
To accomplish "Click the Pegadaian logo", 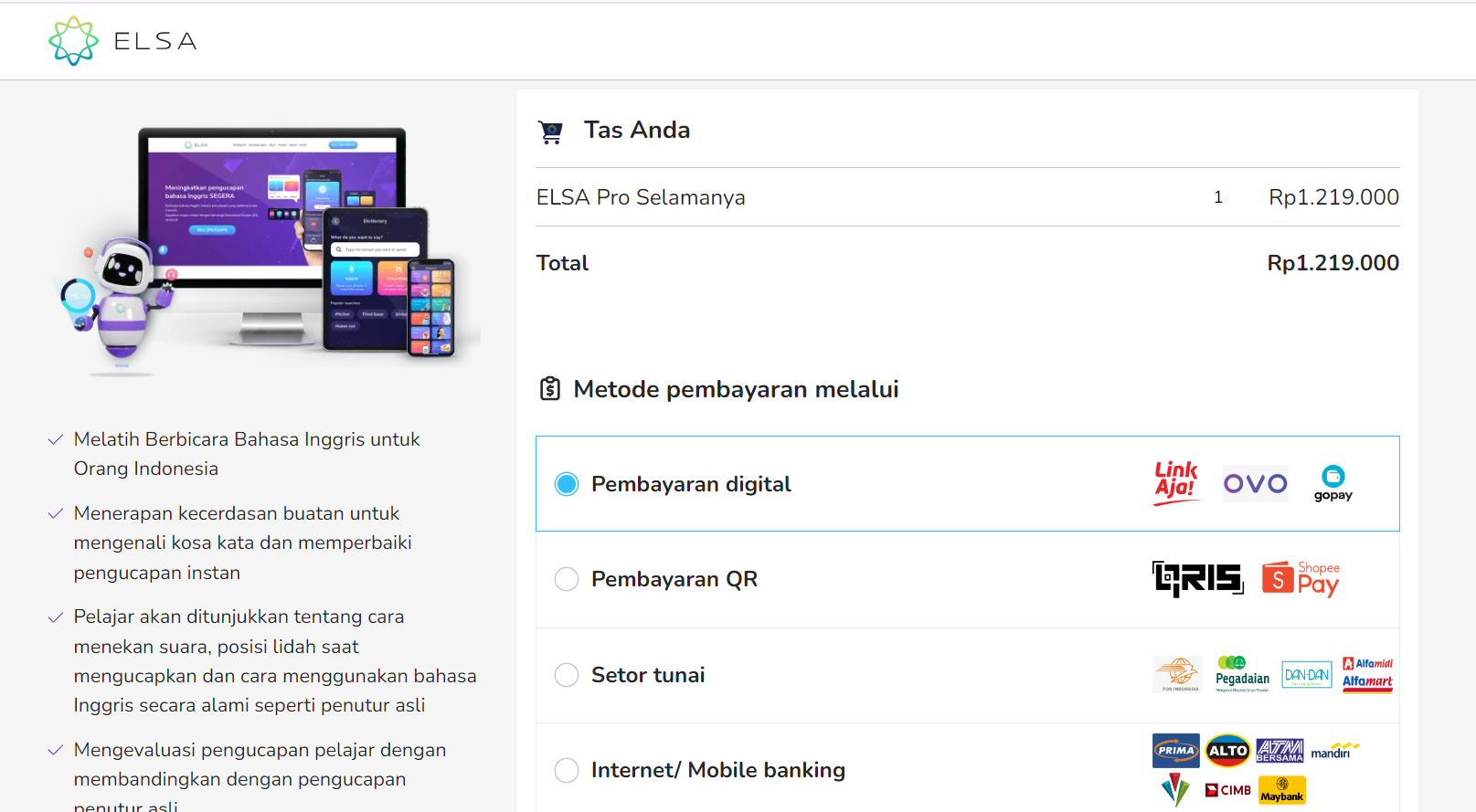I will point(1242,674).
